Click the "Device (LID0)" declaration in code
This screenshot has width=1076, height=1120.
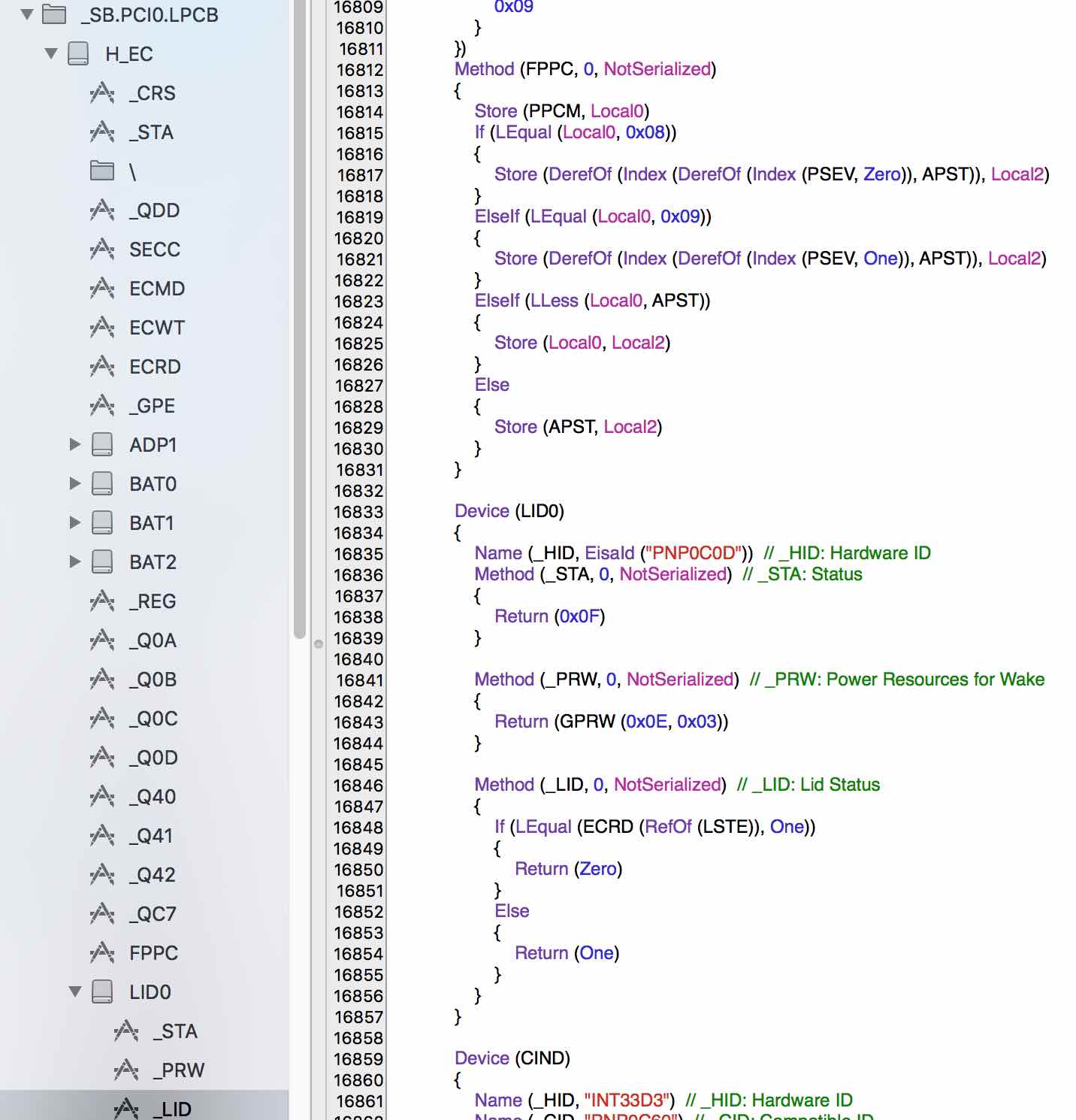coord(509,511)
